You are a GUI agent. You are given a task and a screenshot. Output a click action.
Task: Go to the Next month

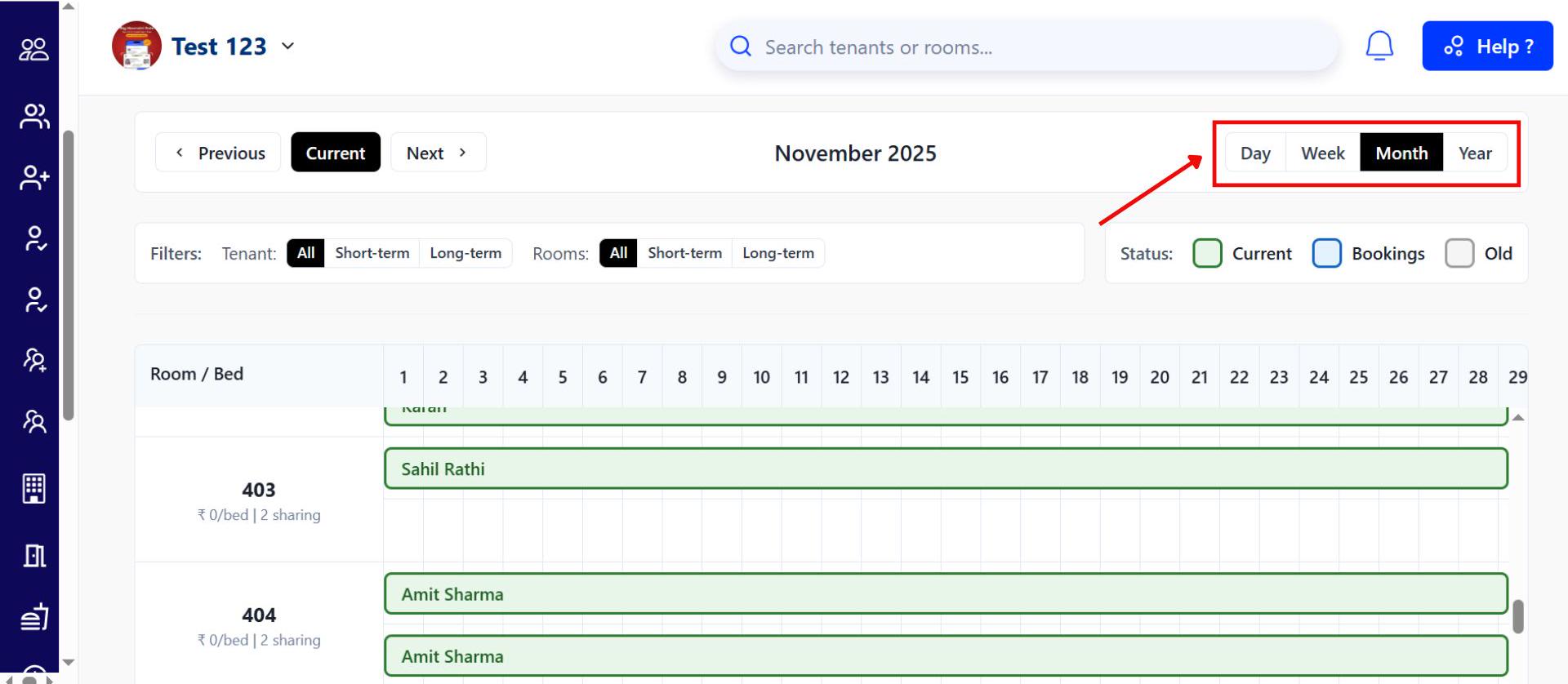tap(438, 153)
